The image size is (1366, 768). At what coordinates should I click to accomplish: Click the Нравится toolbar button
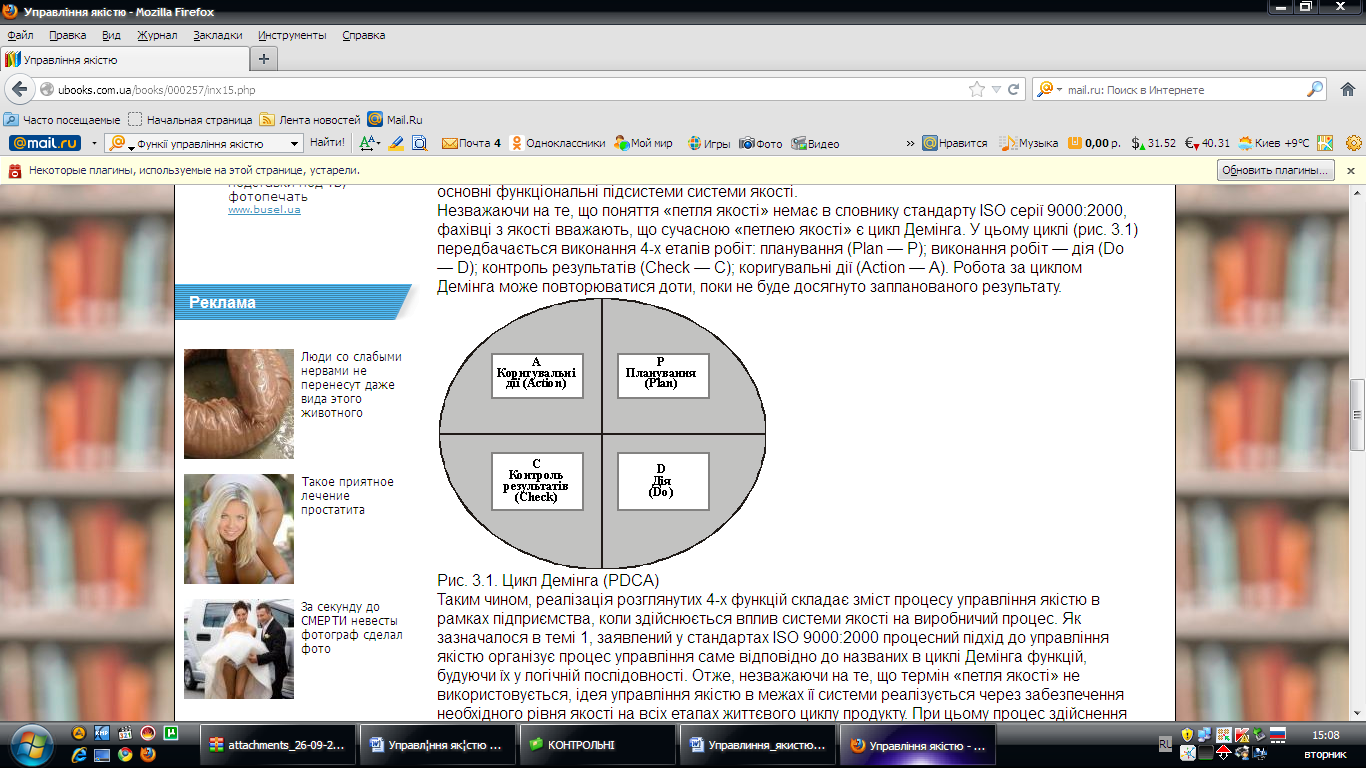[955, 143]
